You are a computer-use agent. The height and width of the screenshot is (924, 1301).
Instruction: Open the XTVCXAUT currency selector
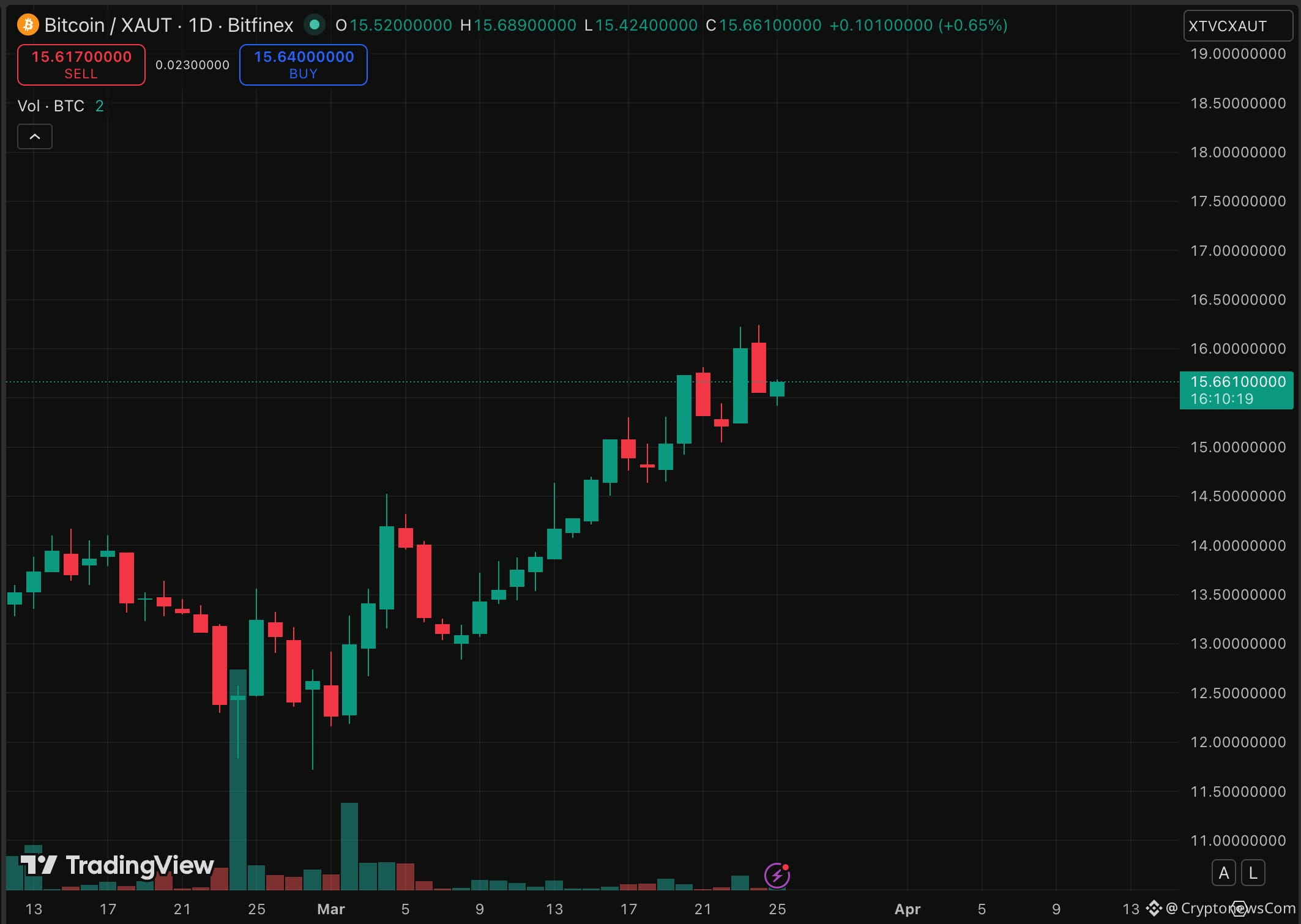[1237, 26]
